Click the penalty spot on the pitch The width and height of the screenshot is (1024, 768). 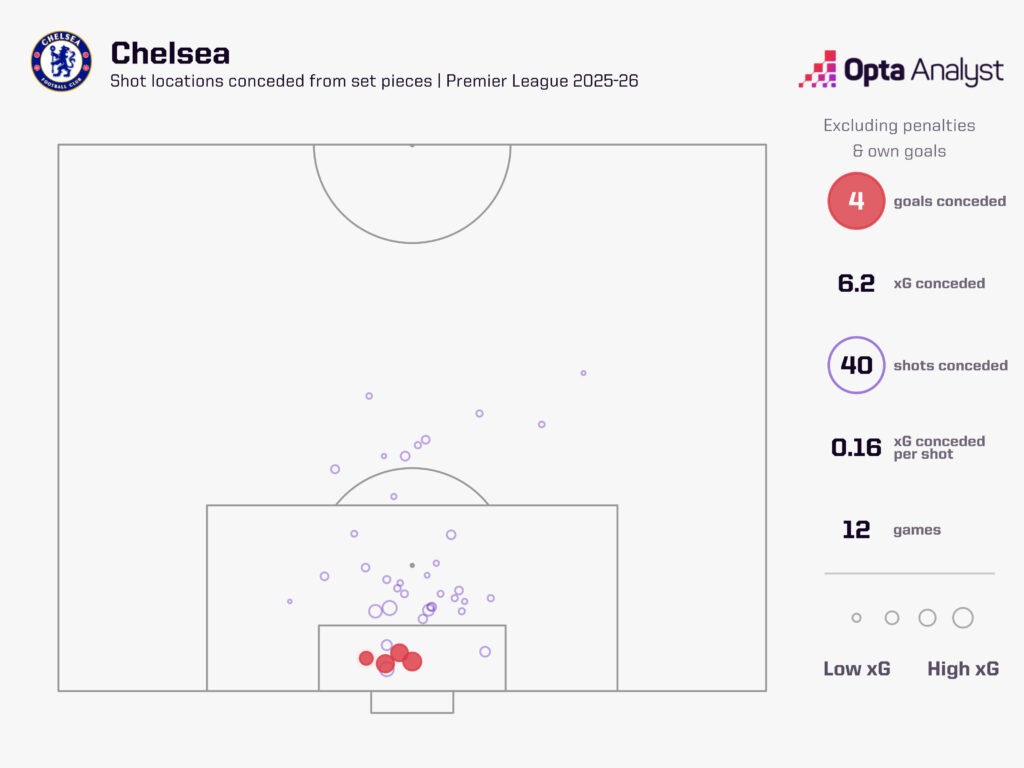click(412, 565)
